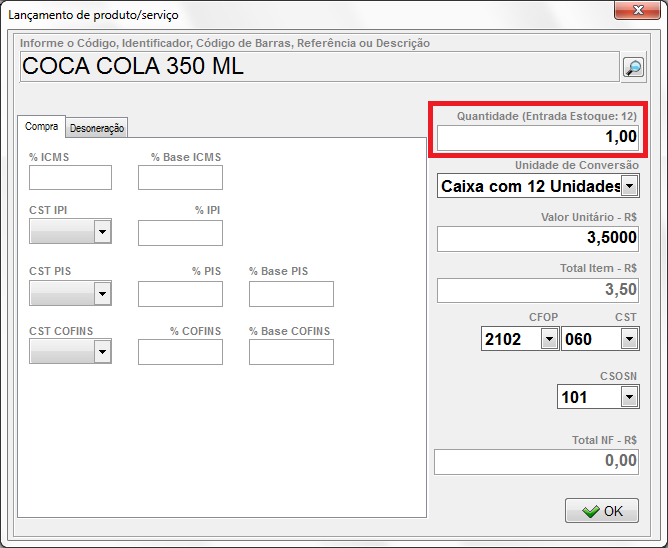The width and height of the screenshot is (668, 548).
Task: Click the % IPI input field
Action: click(180, 233)
